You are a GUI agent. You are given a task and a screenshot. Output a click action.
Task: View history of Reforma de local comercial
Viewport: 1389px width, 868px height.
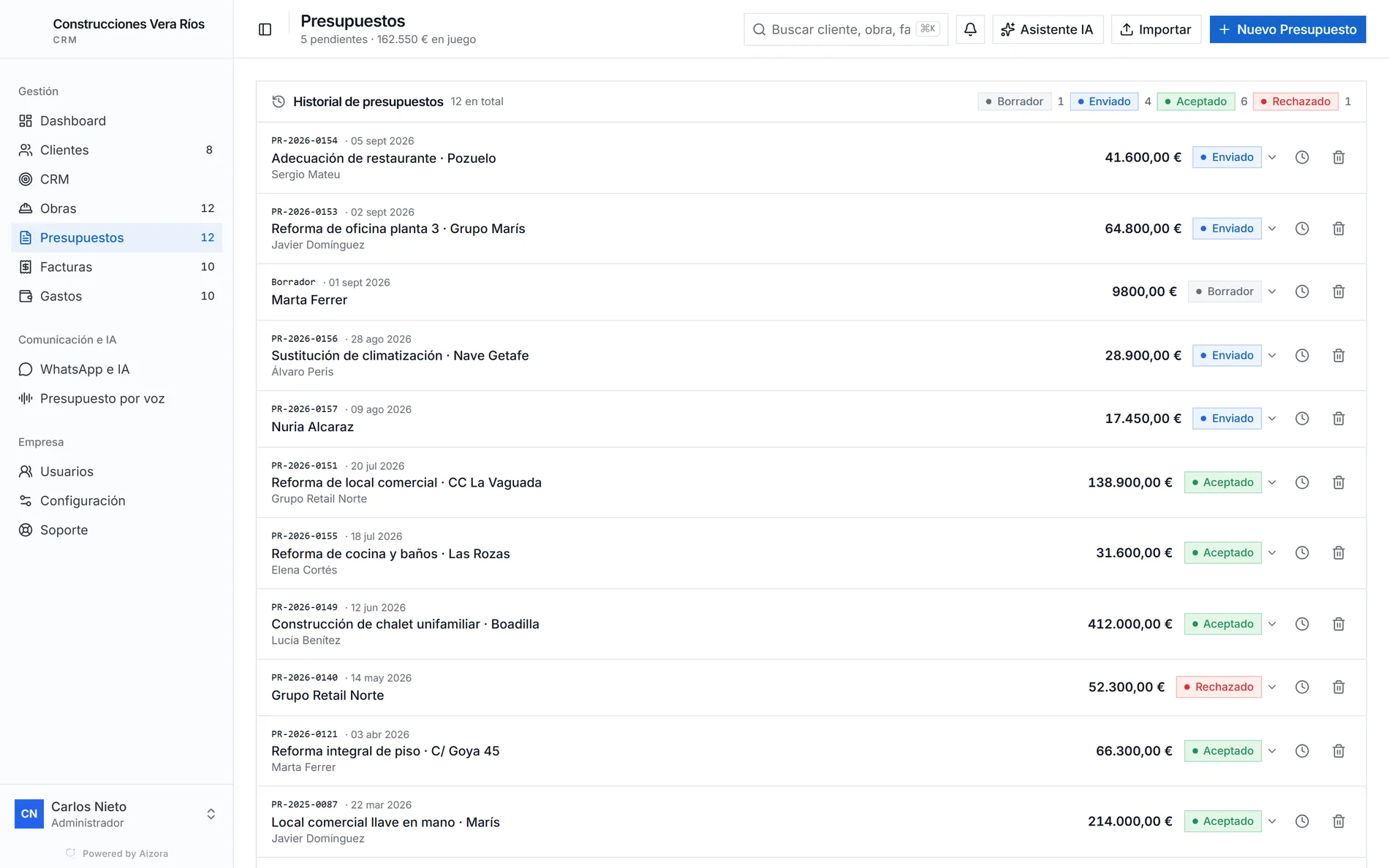pyautogui.click(x=1302, y=482)
